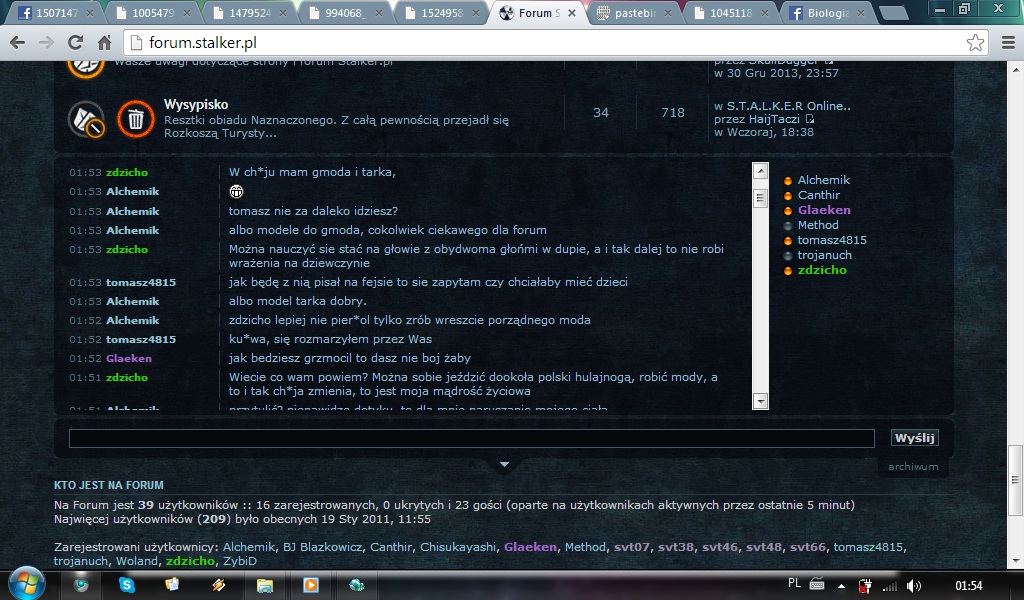This screenshot has width=1024, height=600.
Task: Reload the forum page
Action: (x=75, y=43)
